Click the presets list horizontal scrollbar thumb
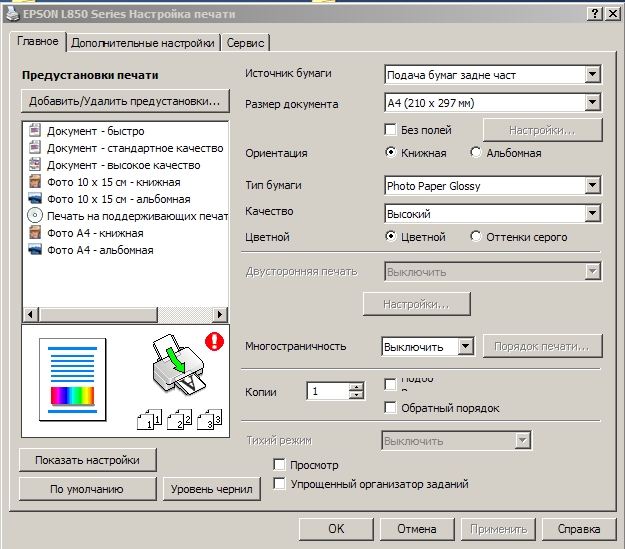 [x=98, y=315]
